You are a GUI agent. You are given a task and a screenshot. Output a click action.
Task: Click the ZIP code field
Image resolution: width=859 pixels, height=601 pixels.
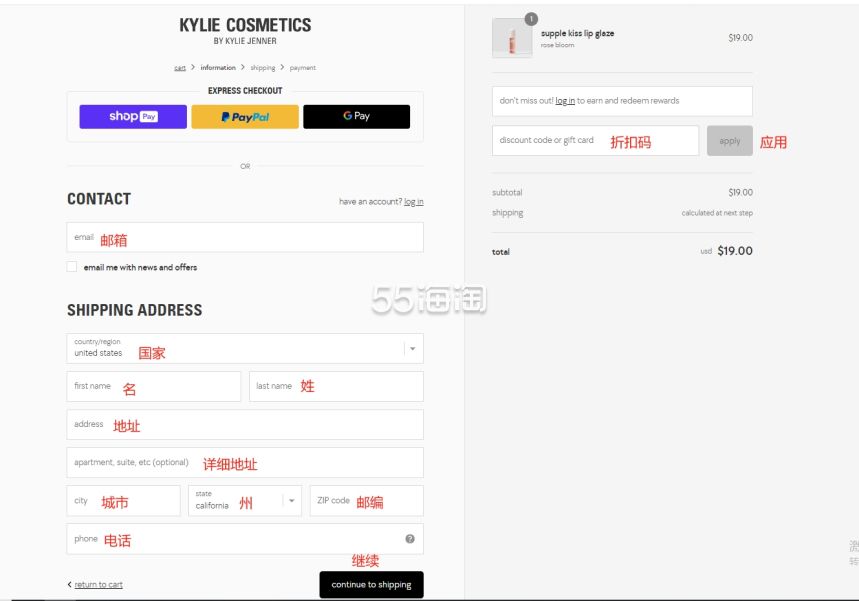(366, 501)
